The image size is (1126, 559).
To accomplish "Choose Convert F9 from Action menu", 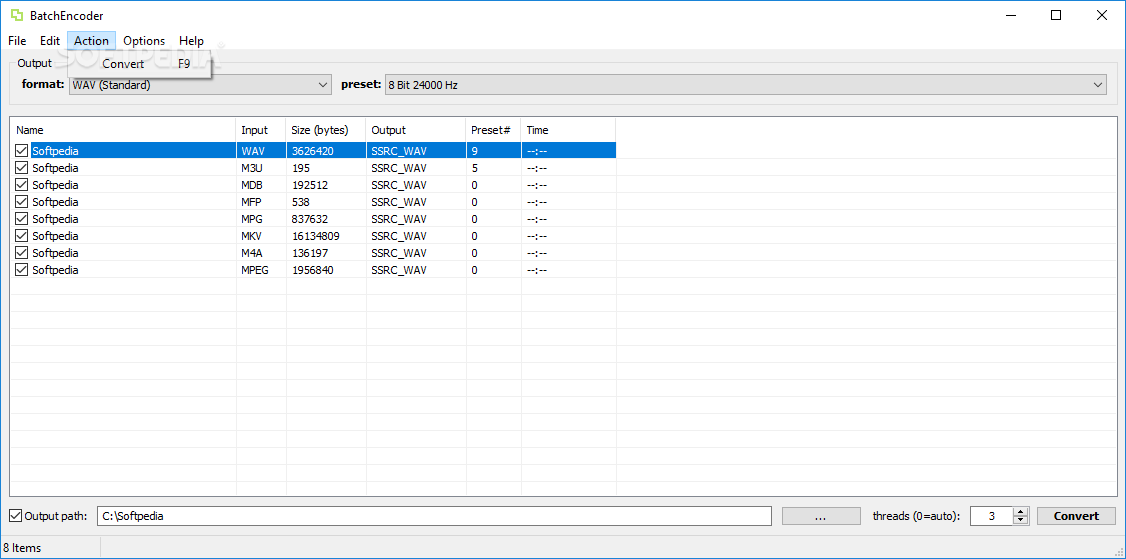I will pyautogui.click(x=140, y=64).
